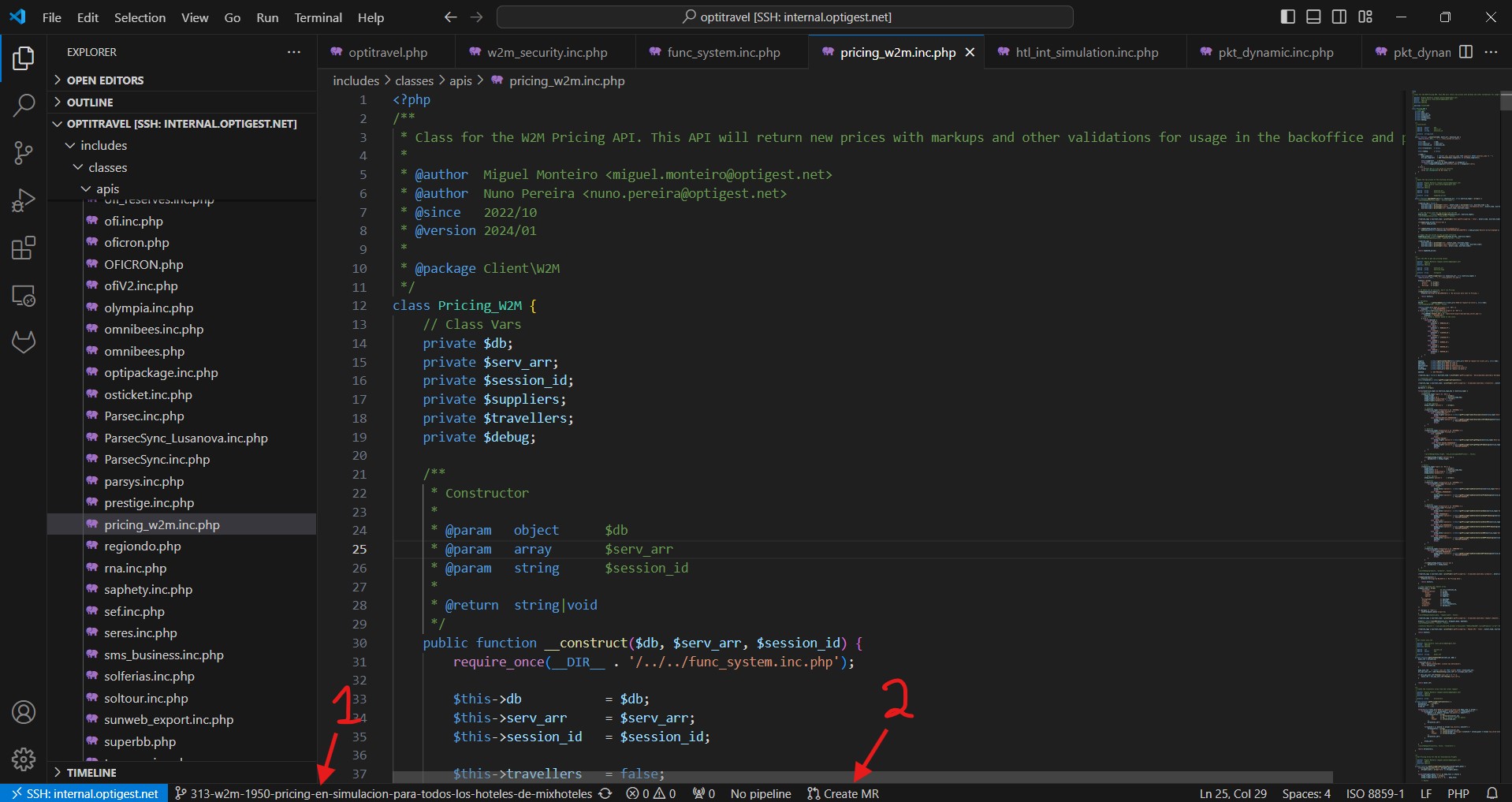This screenshot has width=1512, height=802.
Task: Open the Search view in activity bar
Action: [x=24, y=105]
